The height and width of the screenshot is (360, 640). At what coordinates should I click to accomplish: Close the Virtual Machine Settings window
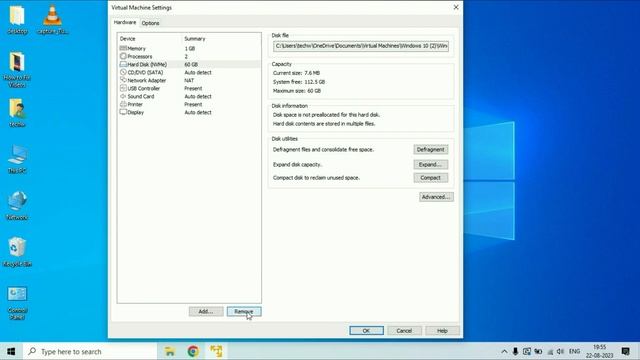[456, 7]
